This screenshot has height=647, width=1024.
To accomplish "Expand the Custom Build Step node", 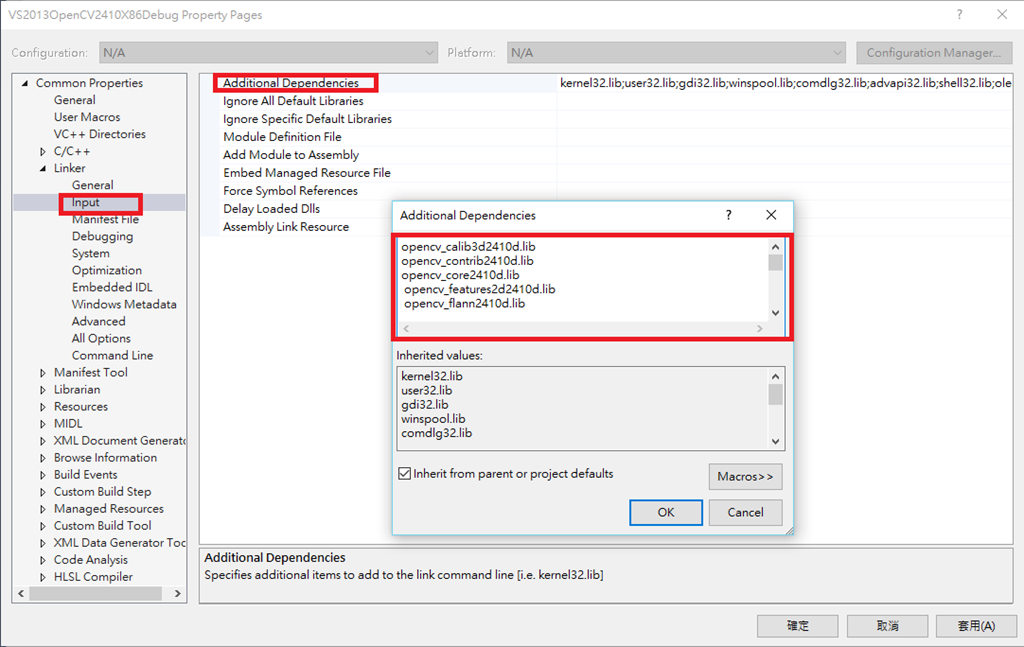I will click(x=43, y=492).
